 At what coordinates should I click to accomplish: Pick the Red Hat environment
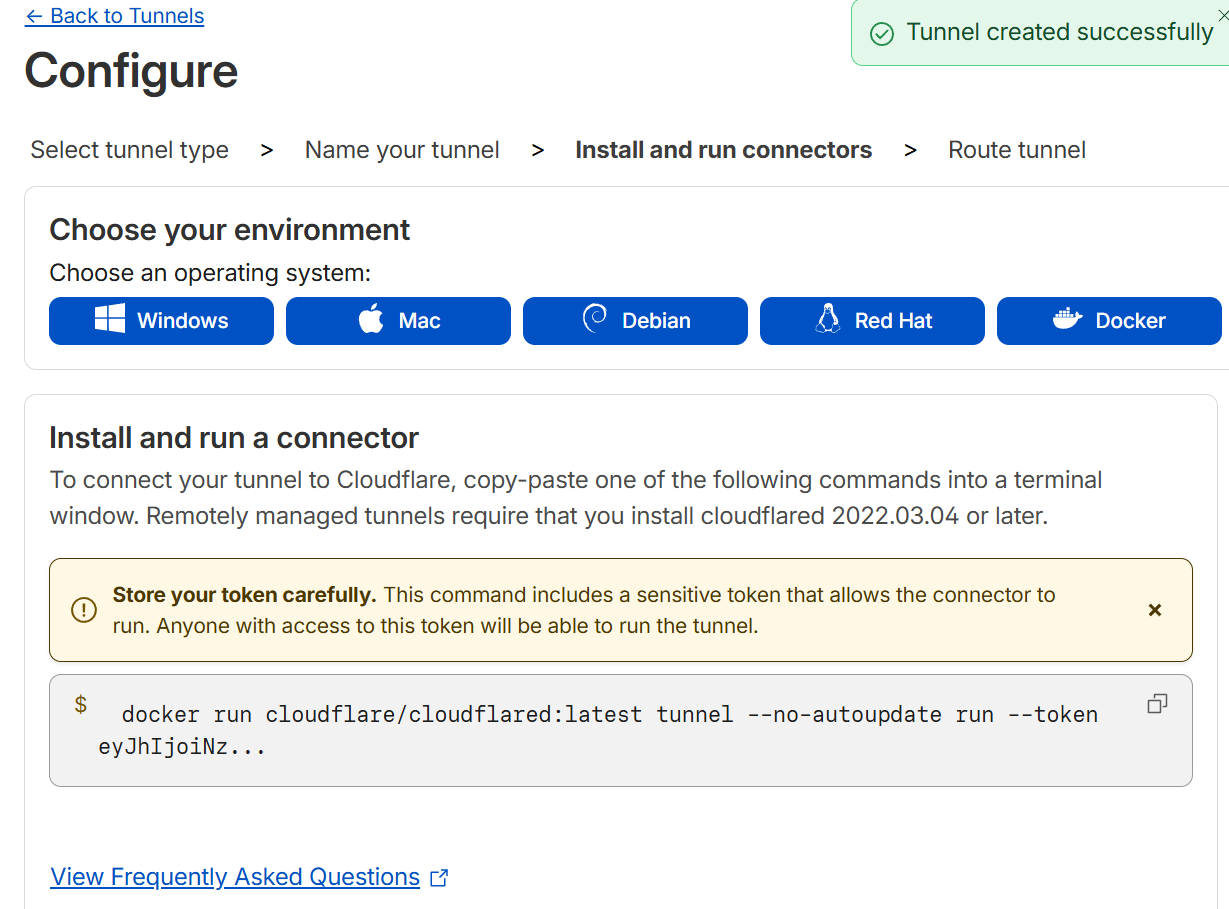[x=872, y=320]
